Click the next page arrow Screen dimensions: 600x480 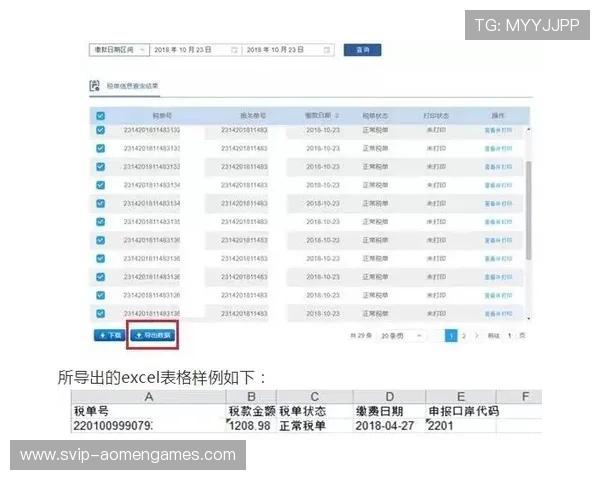(476, 336)
